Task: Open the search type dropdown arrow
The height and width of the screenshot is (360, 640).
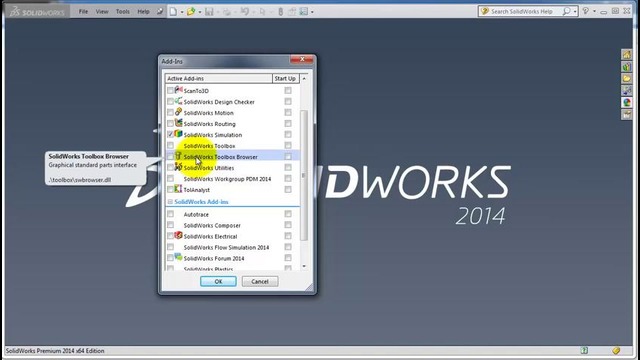Action: pyautogui.click(x=575, y=11)
